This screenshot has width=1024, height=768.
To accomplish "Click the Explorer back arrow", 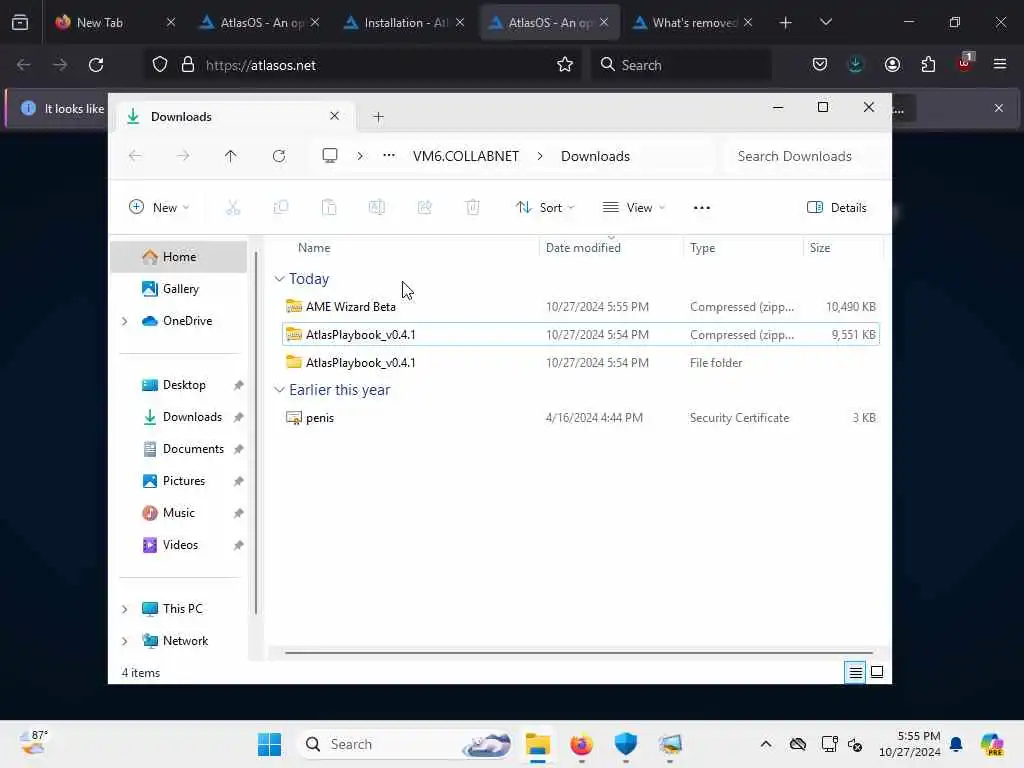I will pos(135,156).
